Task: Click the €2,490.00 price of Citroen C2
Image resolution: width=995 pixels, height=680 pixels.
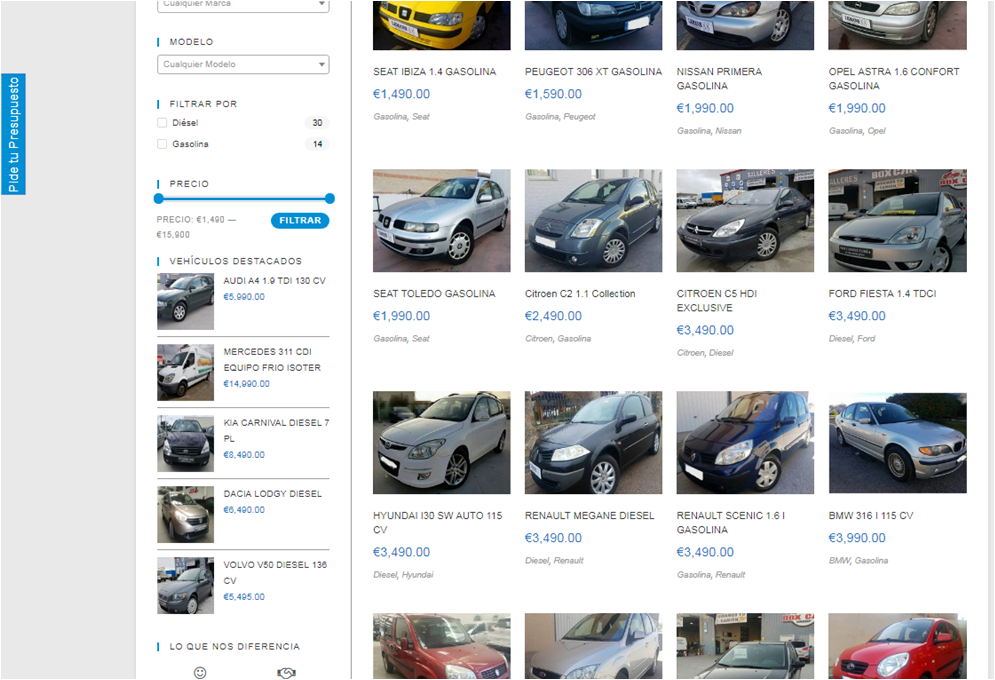Action: pos(553,316)
